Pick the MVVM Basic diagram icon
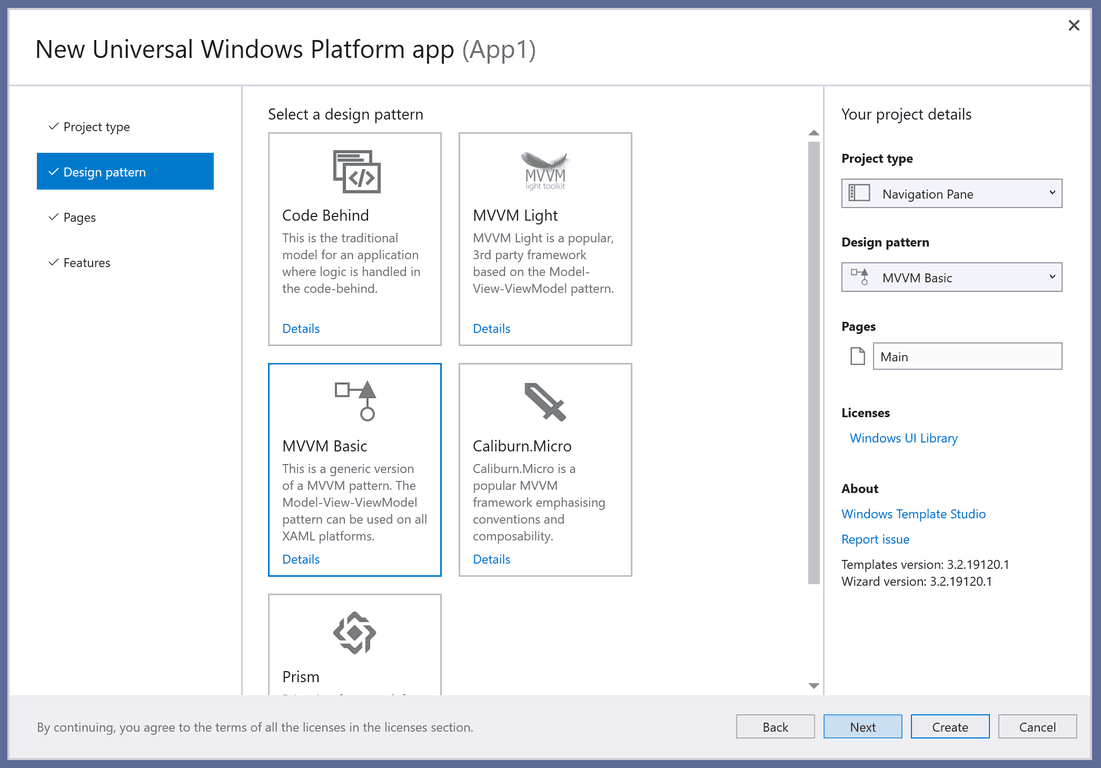1101x768 pixels. pos(356,401)
